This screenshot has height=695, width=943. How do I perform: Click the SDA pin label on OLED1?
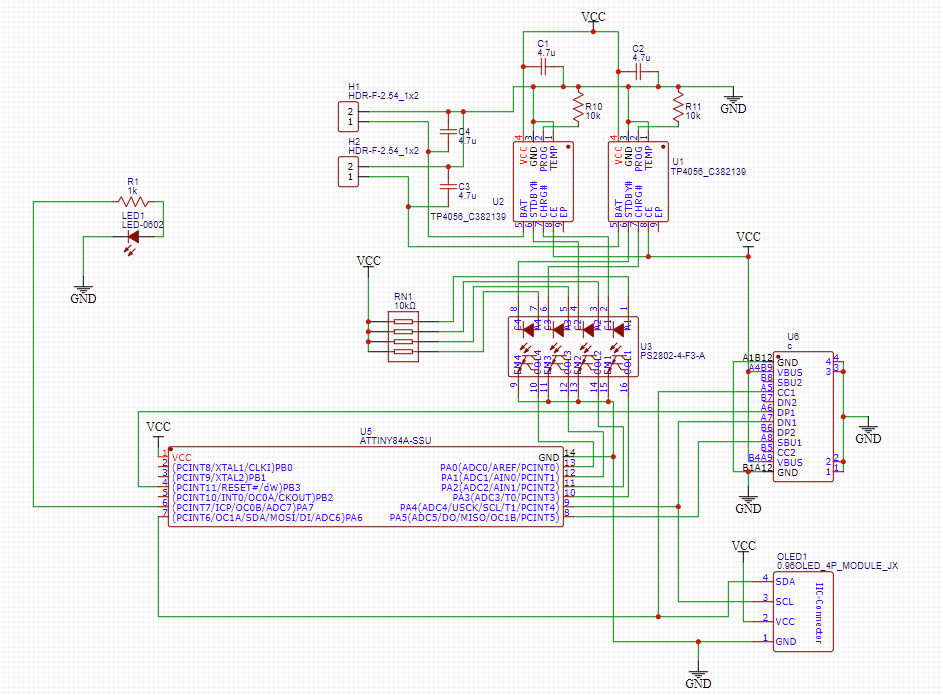pos(785,581)
